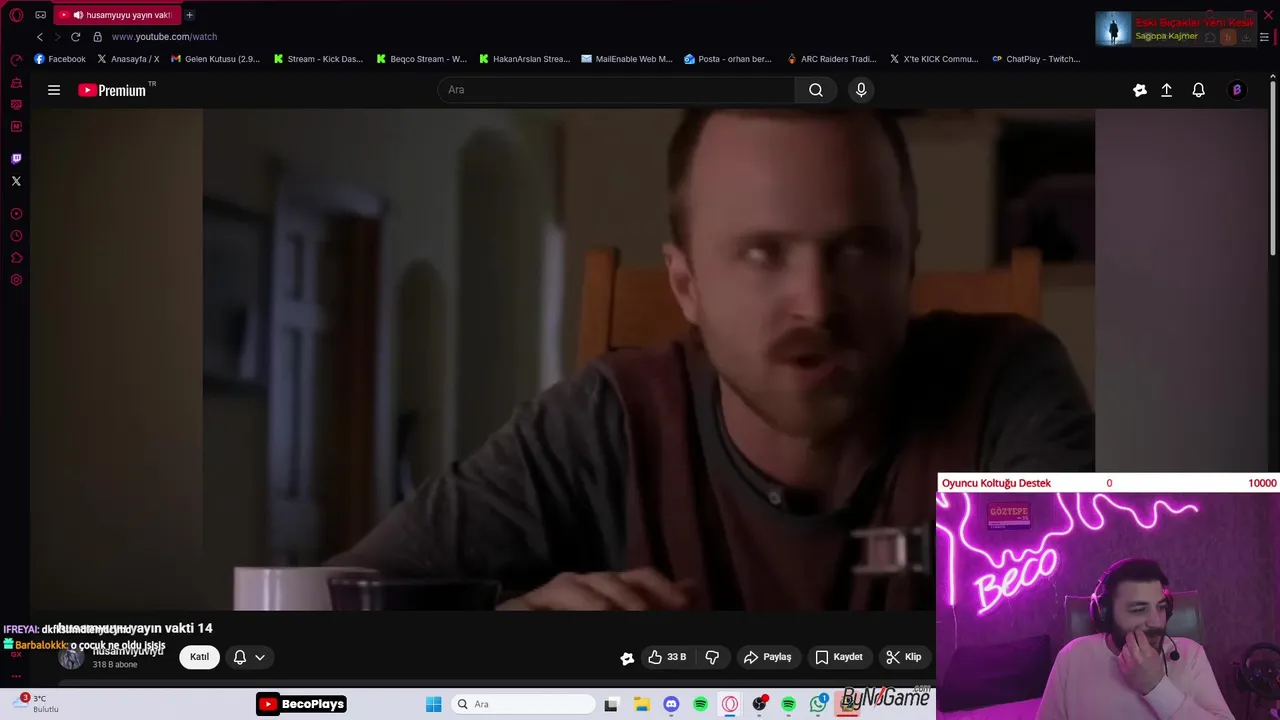The width and height of the screenshot is (1280, 720).
Task: Open Windows Start button
Action: click(433, 704)
